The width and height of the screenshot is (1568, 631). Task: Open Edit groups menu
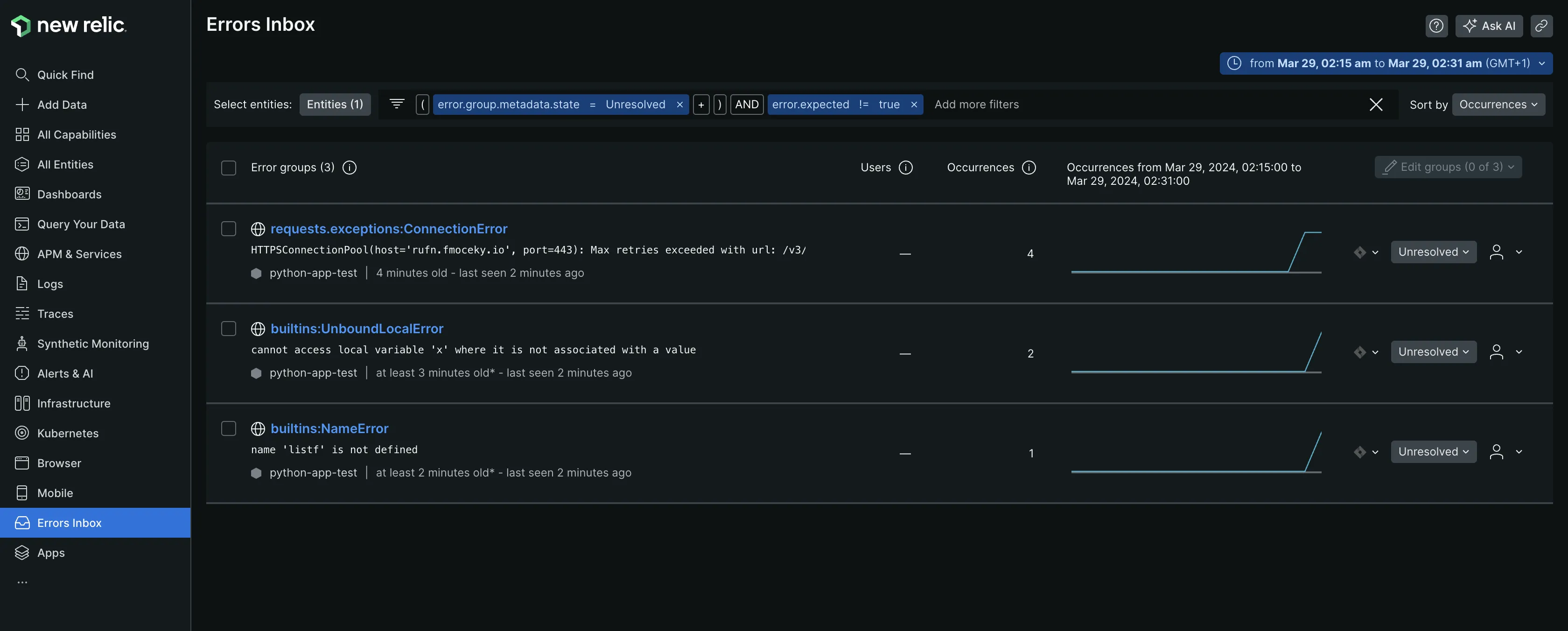[x=1448, y=167]
